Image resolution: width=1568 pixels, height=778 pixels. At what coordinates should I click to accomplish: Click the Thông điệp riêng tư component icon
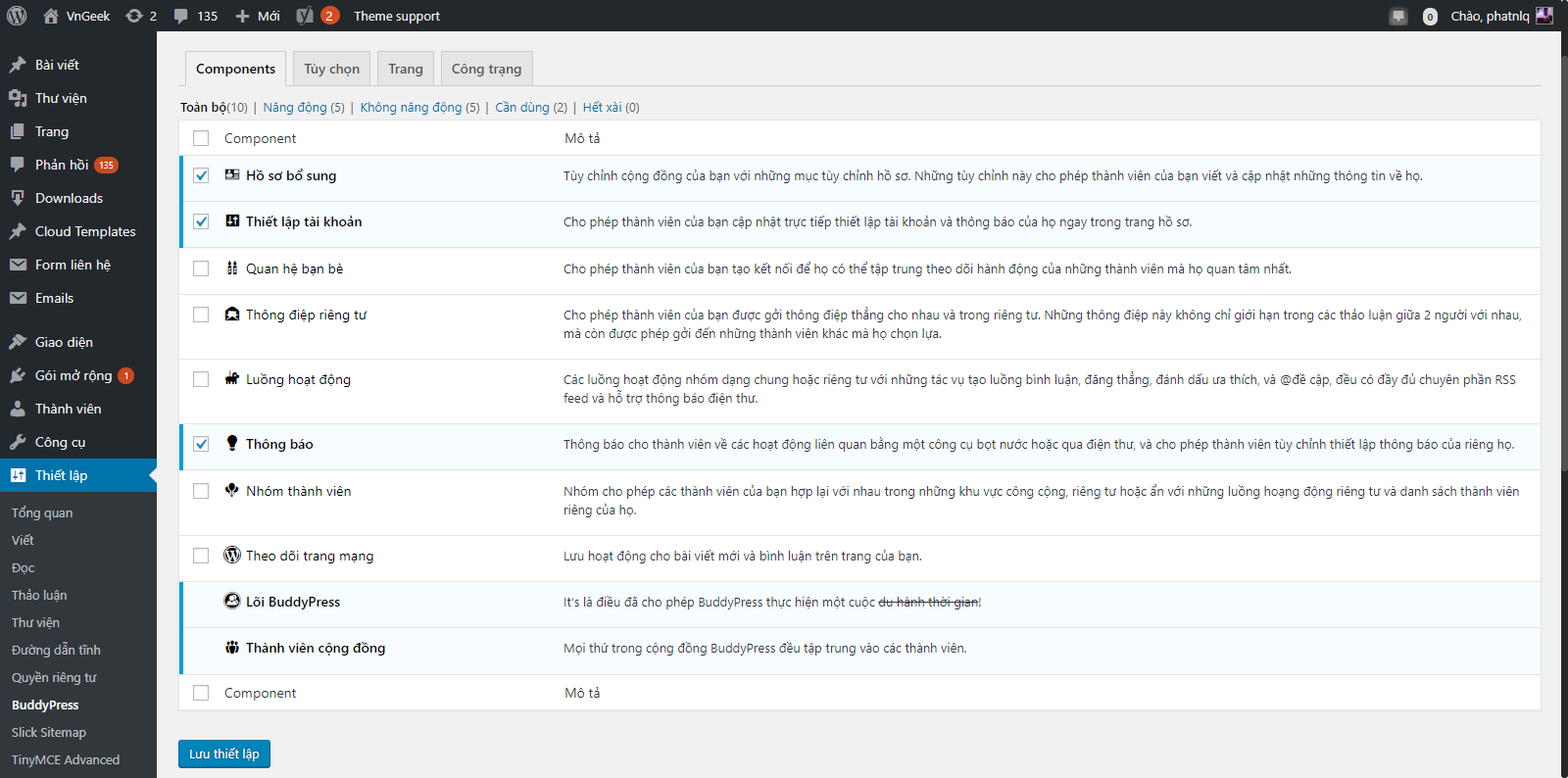click(232, 314)
